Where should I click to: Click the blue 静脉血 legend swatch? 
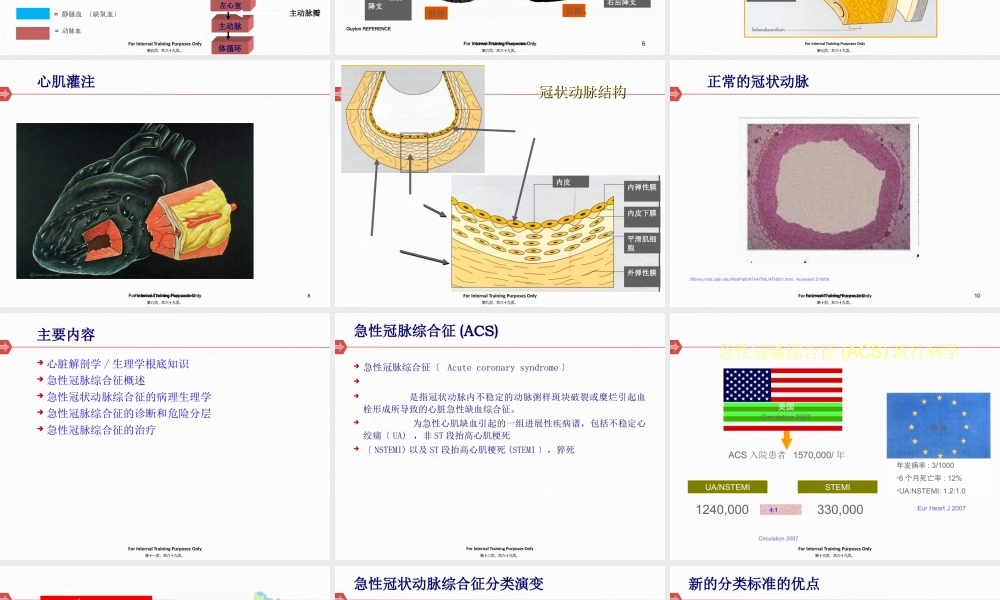click(33, 13)
